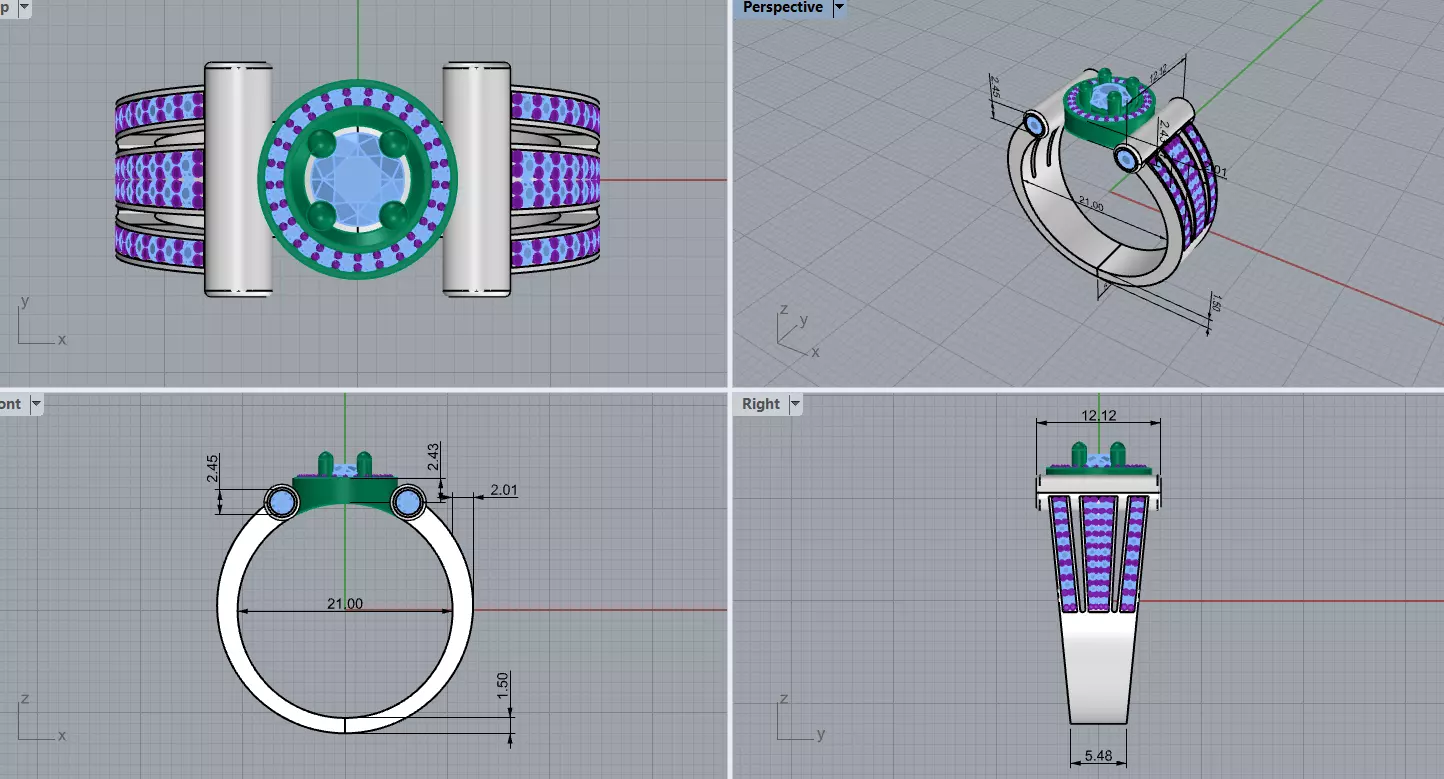Open the Perspective viewport dropdown arrow
1444x779 pixels.
[839, 7]
